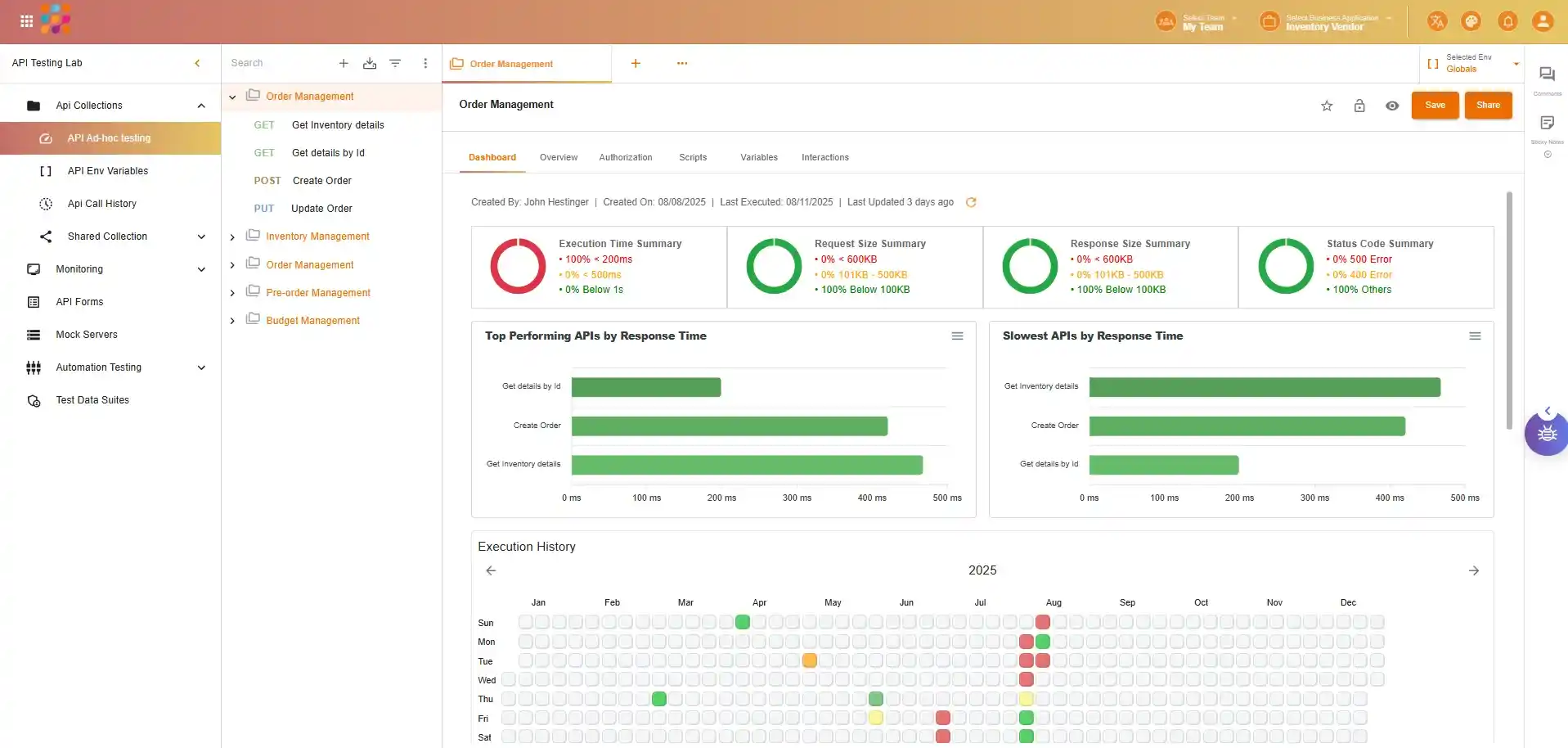This screenshot has height=748, width=1568.
Task: Open the app grid launcher icon
Action: click(26, 21)
